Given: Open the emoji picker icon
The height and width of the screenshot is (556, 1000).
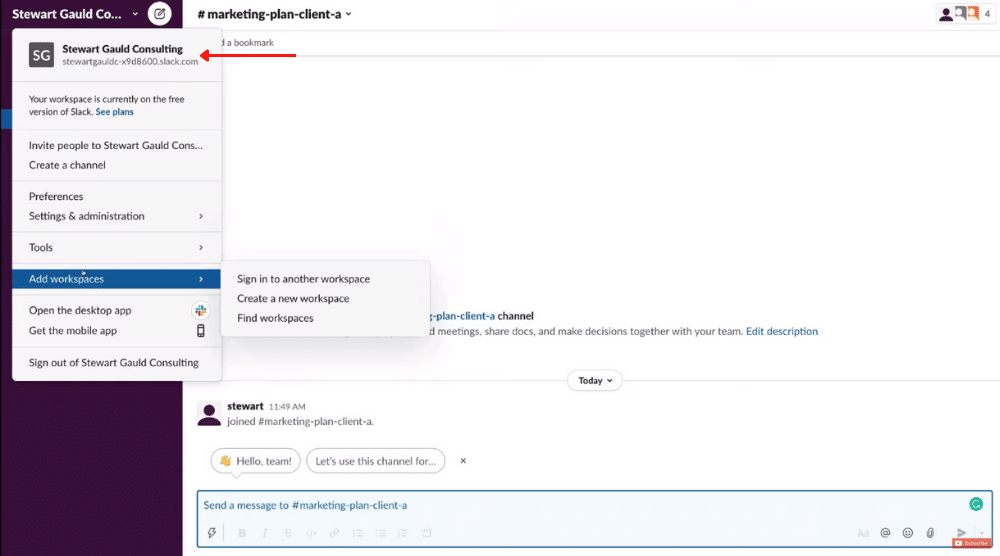Looking at the screenshot, I should pos(908,533).
